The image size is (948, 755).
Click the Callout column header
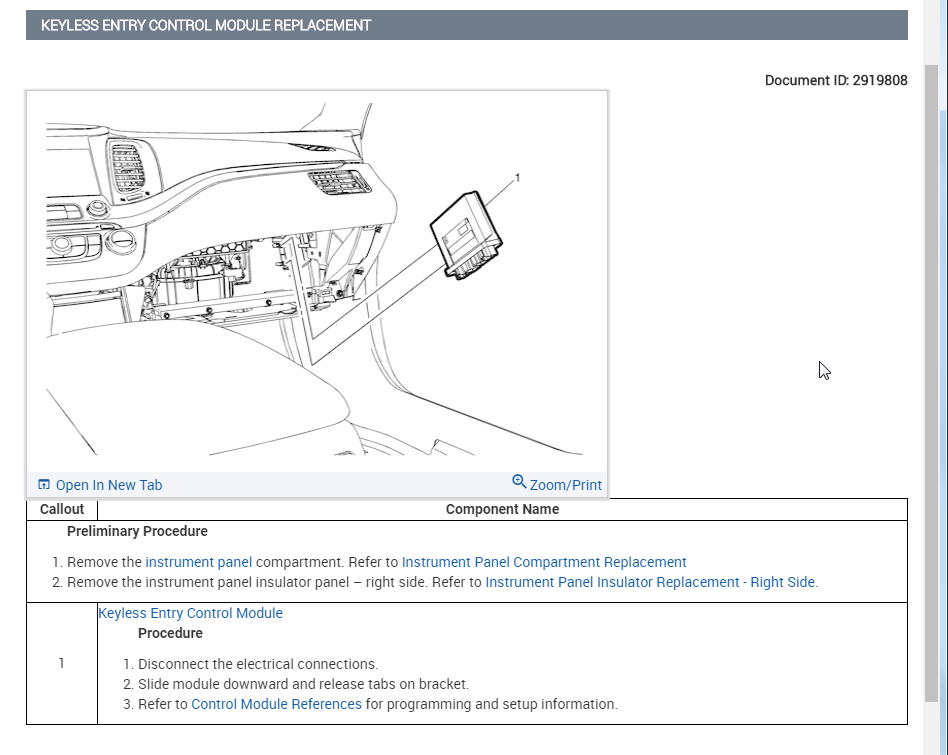click(62, 509)
